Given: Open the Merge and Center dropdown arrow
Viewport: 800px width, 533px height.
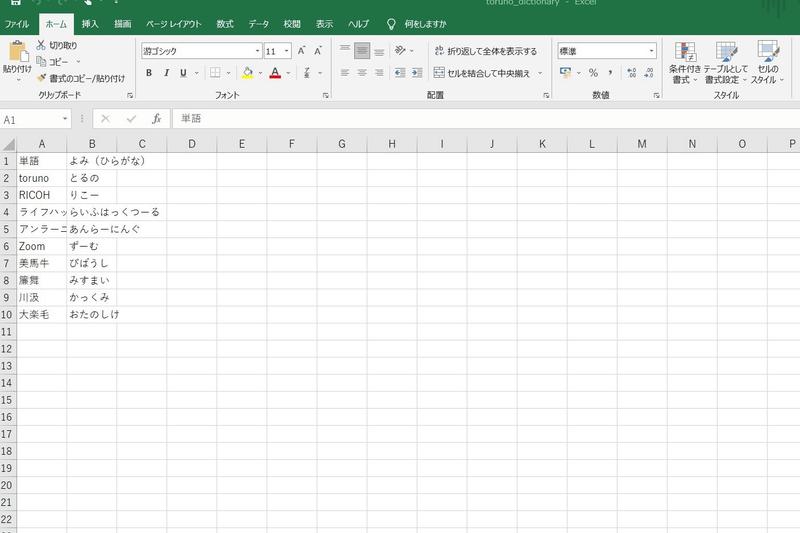Looking at the screenshot, I should (540, 73).
